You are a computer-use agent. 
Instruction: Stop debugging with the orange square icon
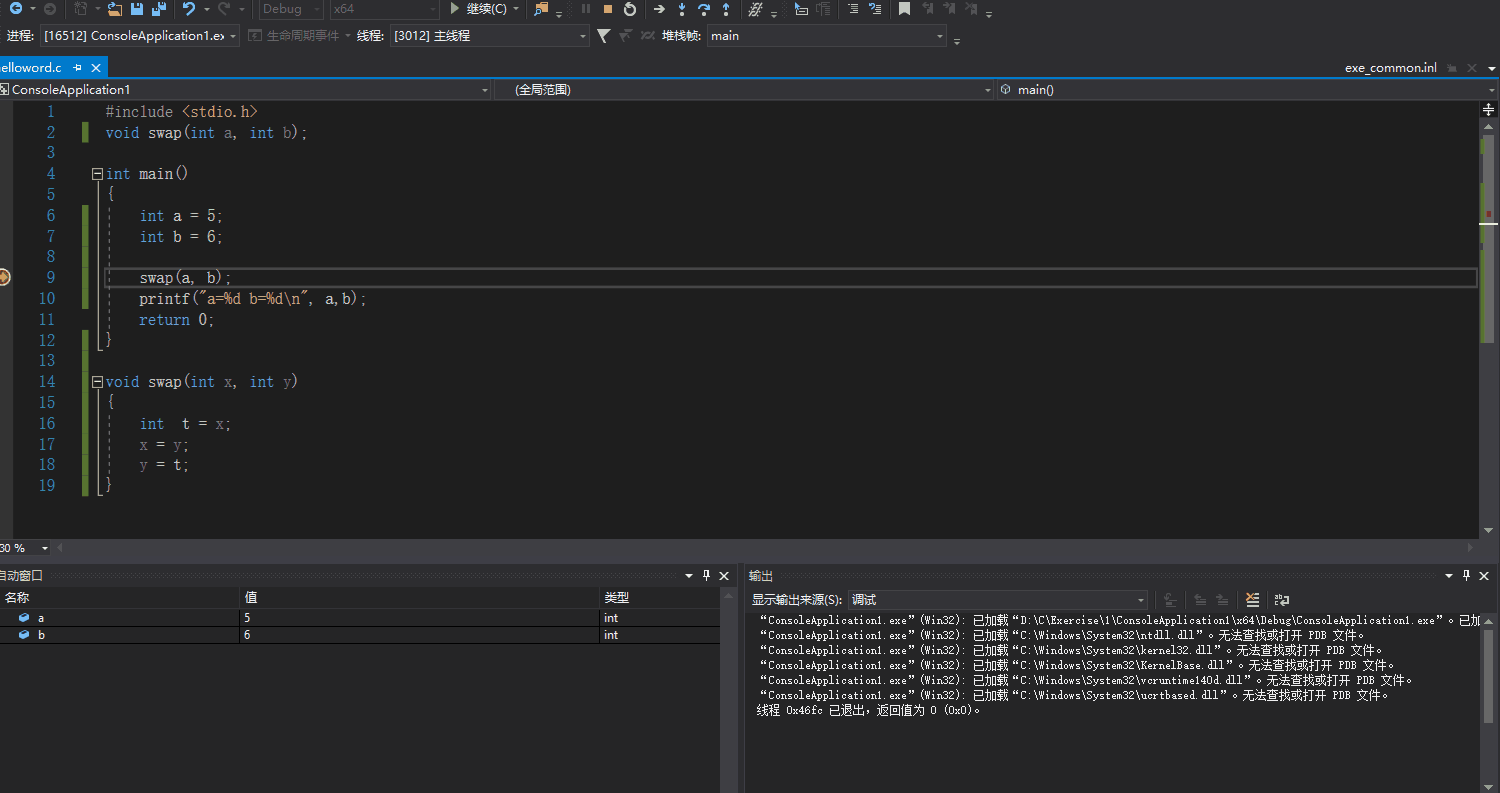(607, 9)
